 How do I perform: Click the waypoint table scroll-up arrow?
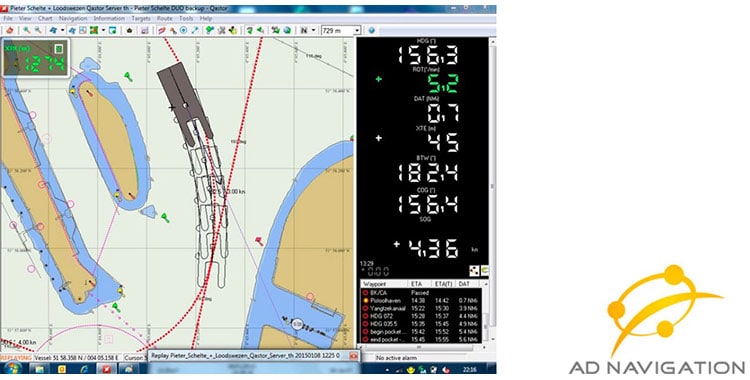click(x=485, y=284)
